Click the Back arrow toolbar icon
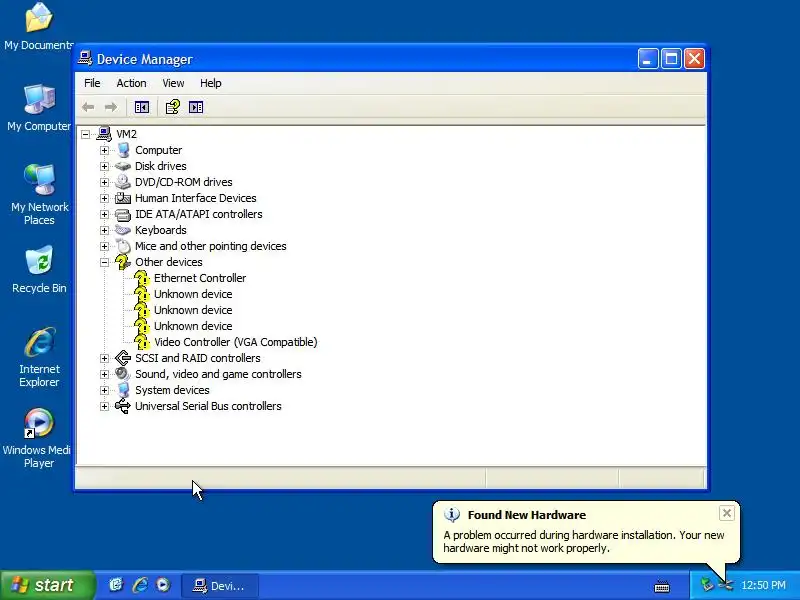The width and height of the screenshot is (800, 600). click(x=88, y=107)
